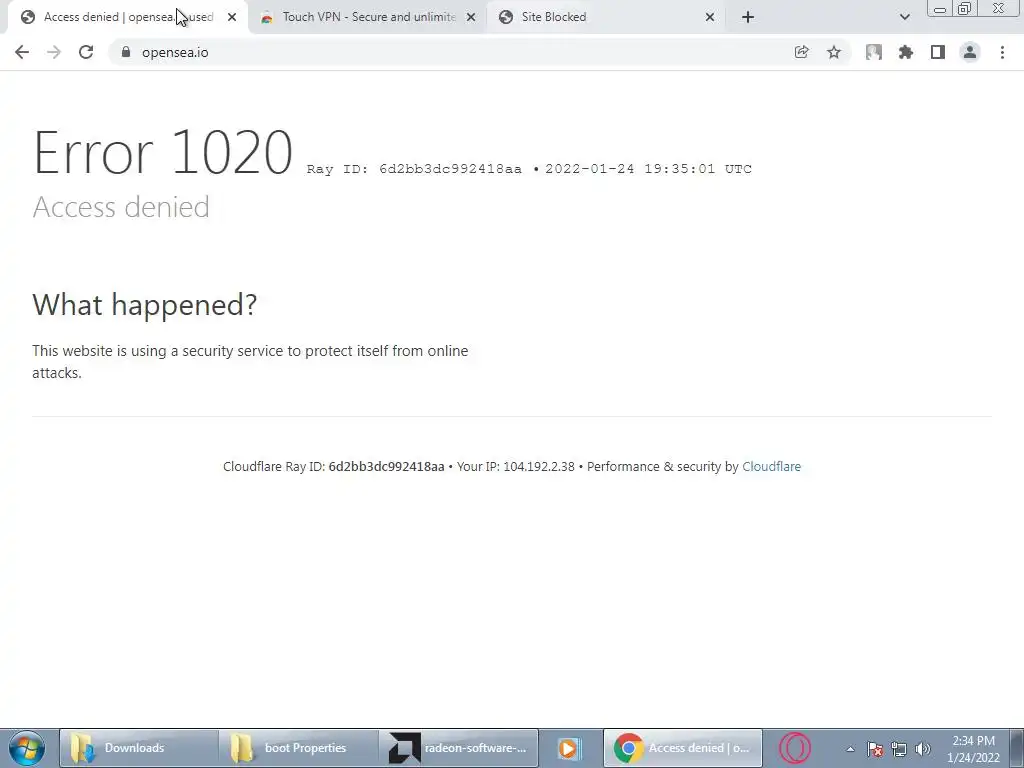Open the volume speaker tray icon
The height and width of the screenshot is (768, 1024).
923,749
